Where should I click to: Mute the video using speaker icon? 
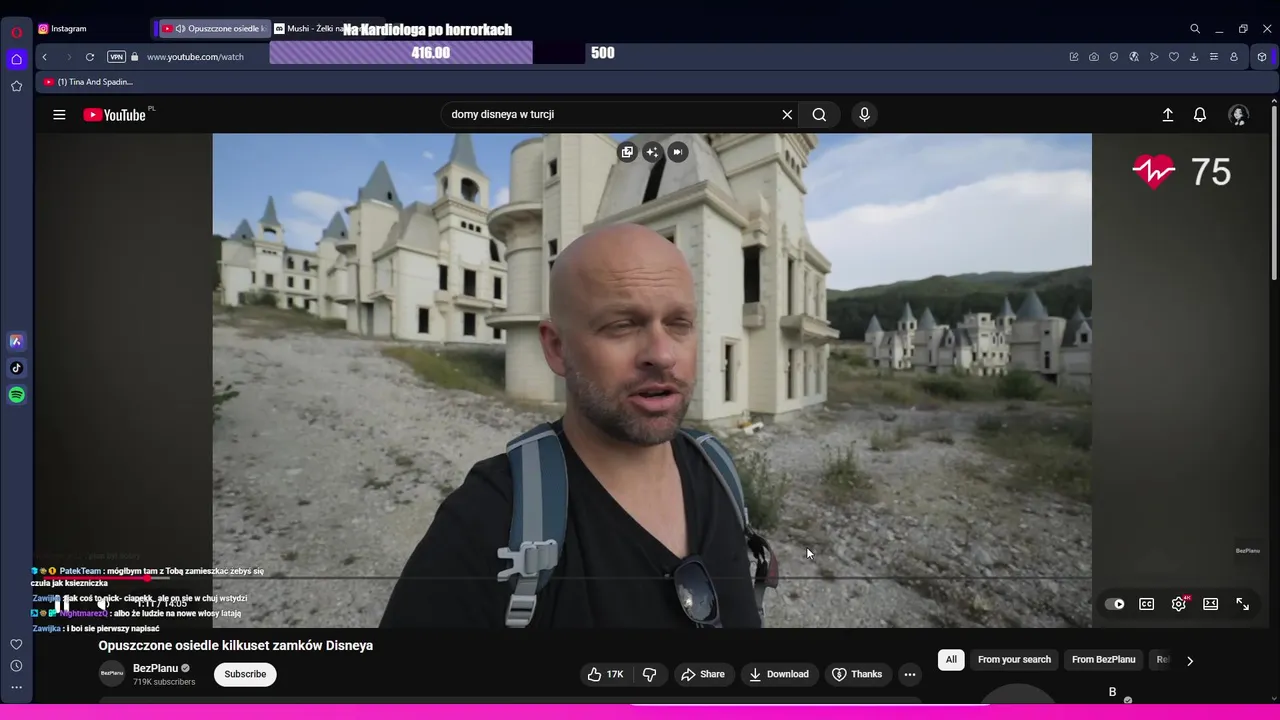[102, 603]
